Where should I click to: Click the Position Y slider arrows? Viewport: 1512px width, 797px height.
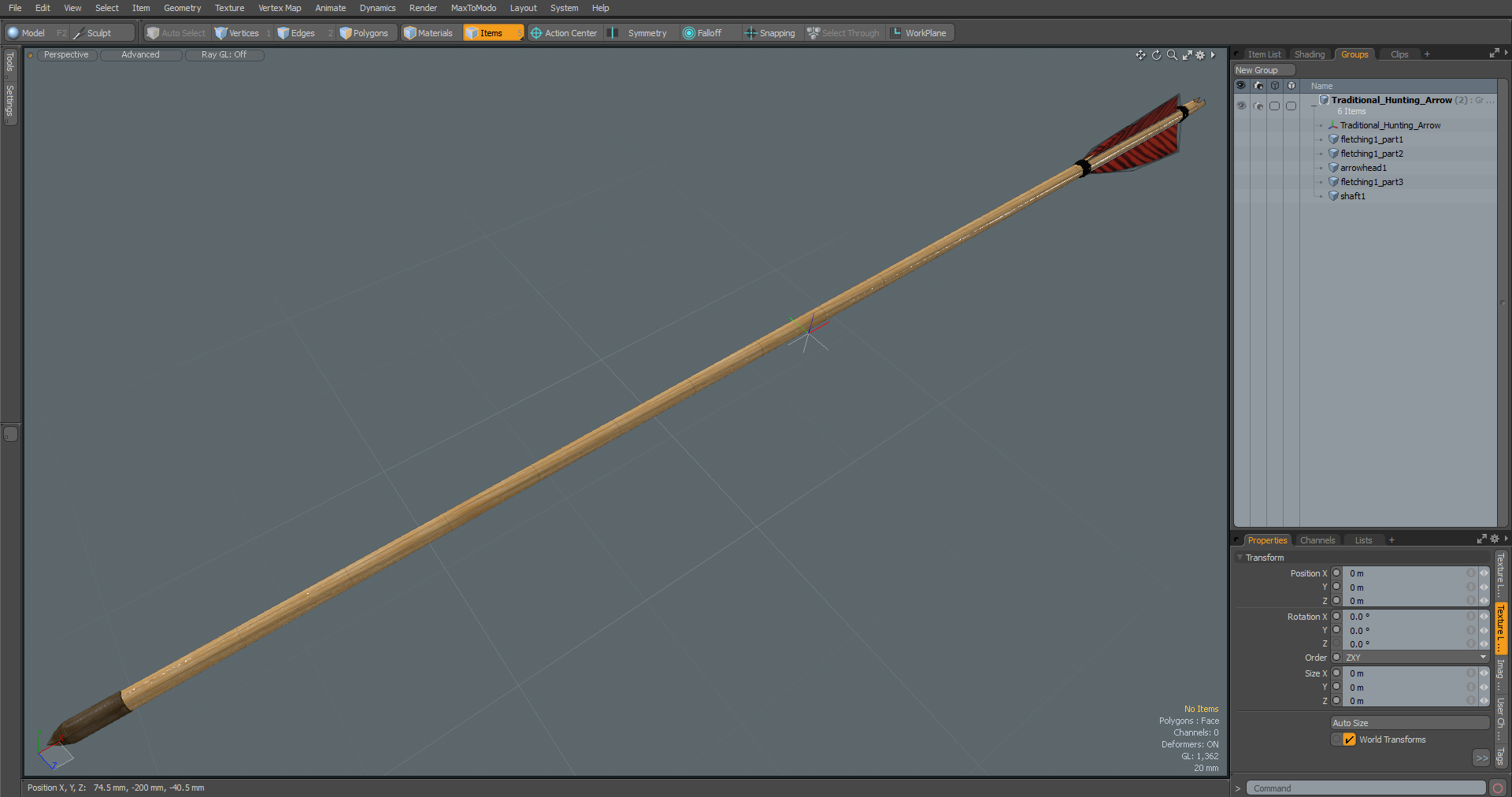click(1484, 587)
